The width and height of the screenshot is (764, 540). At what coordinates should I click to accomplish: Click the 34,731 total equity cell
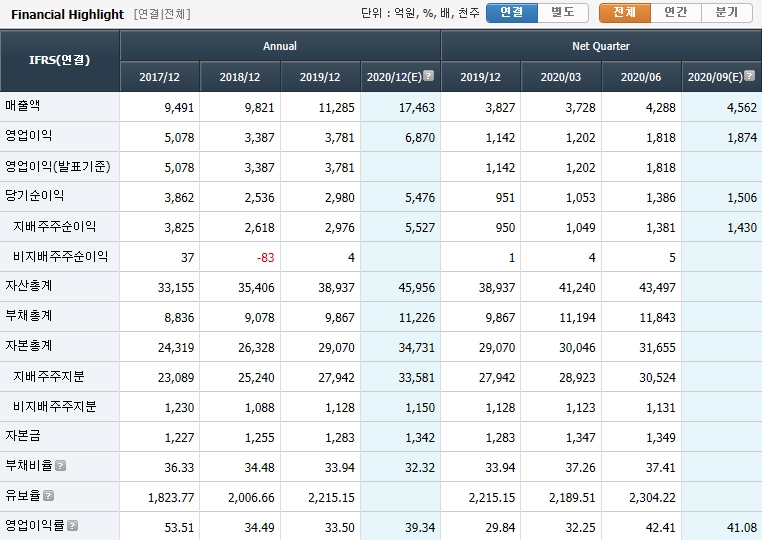[x=401, y=347]
